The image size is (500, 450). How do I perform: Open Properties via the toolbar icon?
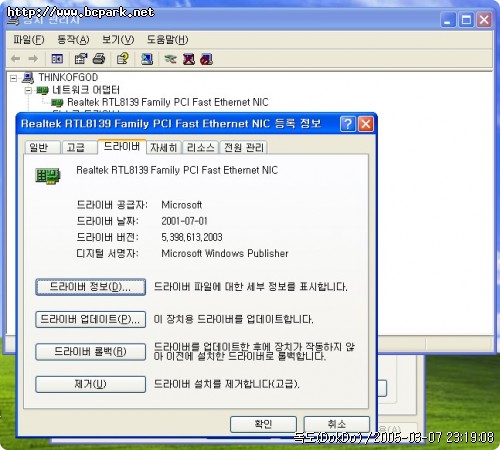coord(81,59)
